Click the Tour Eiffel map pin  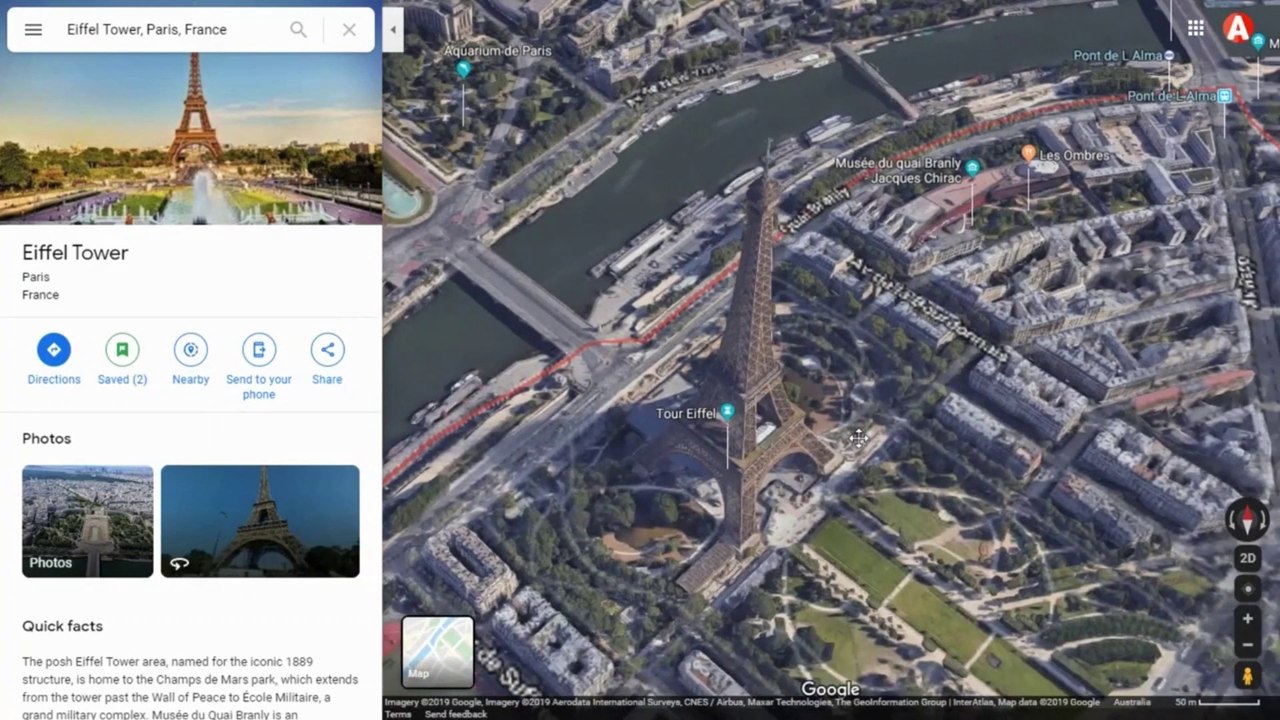727,412
